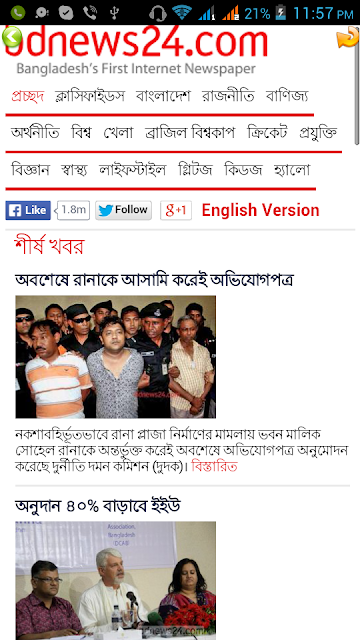The image size is (360, 640).
Task: Tap the green back arrow icon
Action: [12, 37]
